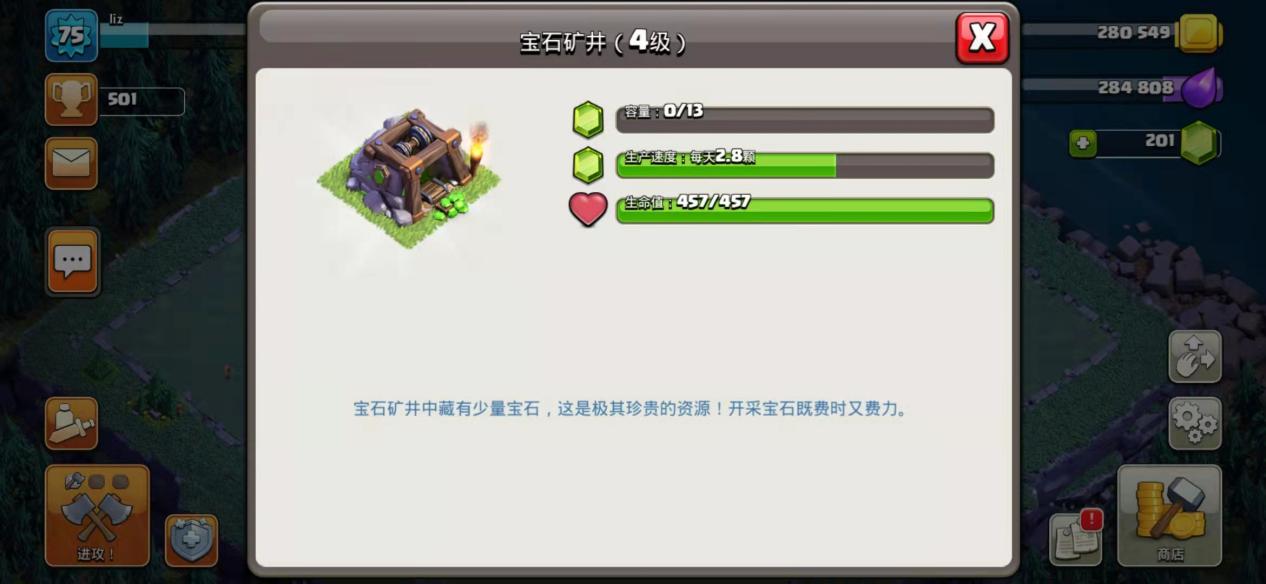Open the army sword troop icon

[x=71, y=423]
